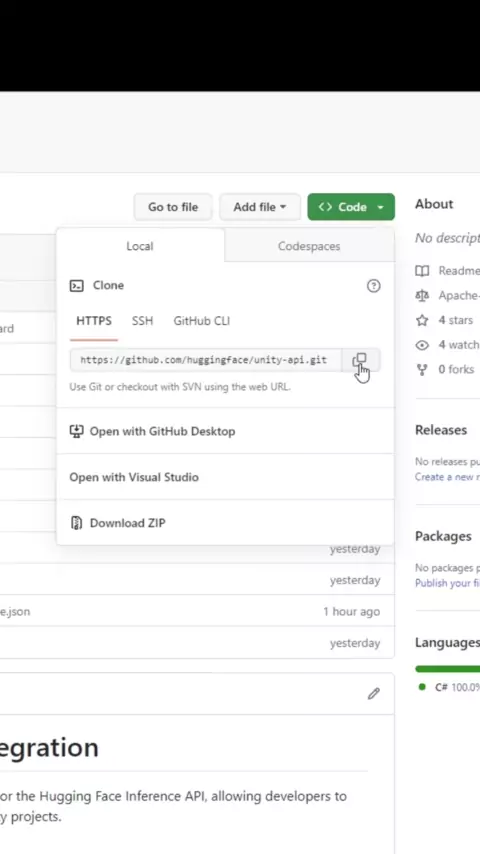This screenshot has height=854, width=480.
Task: Click the '1 hour ago' timestamp
Action: click(x=351, y=612)
